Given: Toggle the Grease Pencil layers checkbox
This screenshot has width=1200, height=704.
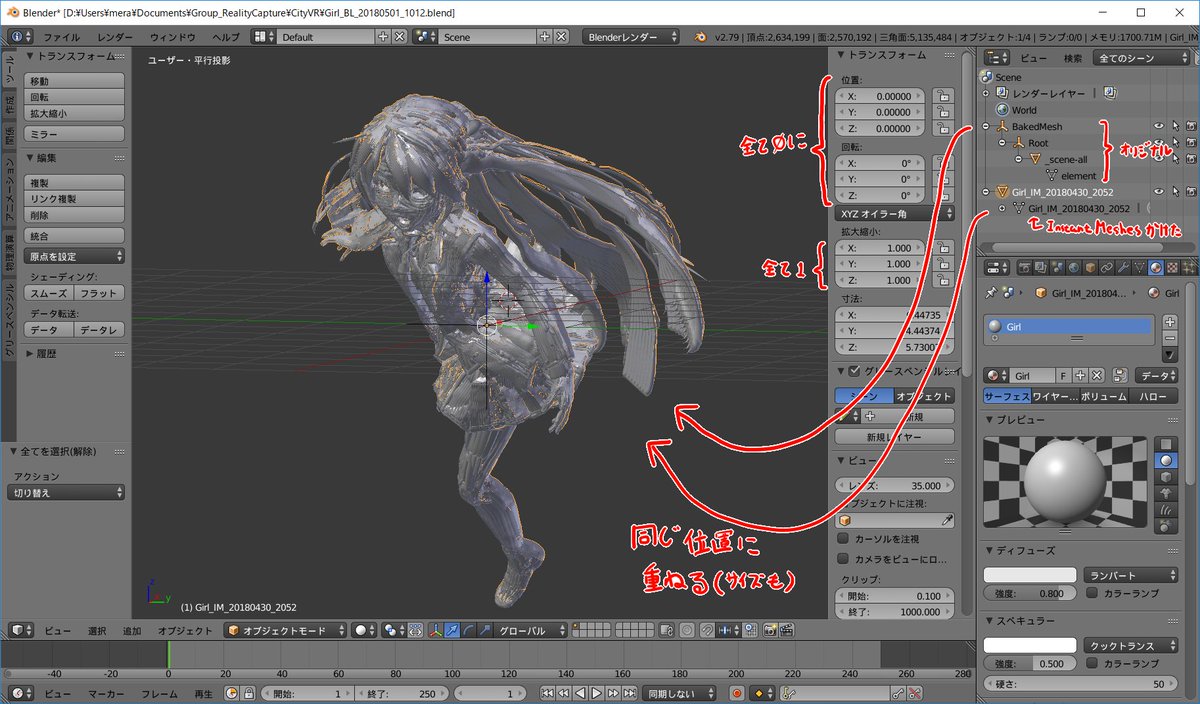Looking at the screenshot, I should (853, 371).
